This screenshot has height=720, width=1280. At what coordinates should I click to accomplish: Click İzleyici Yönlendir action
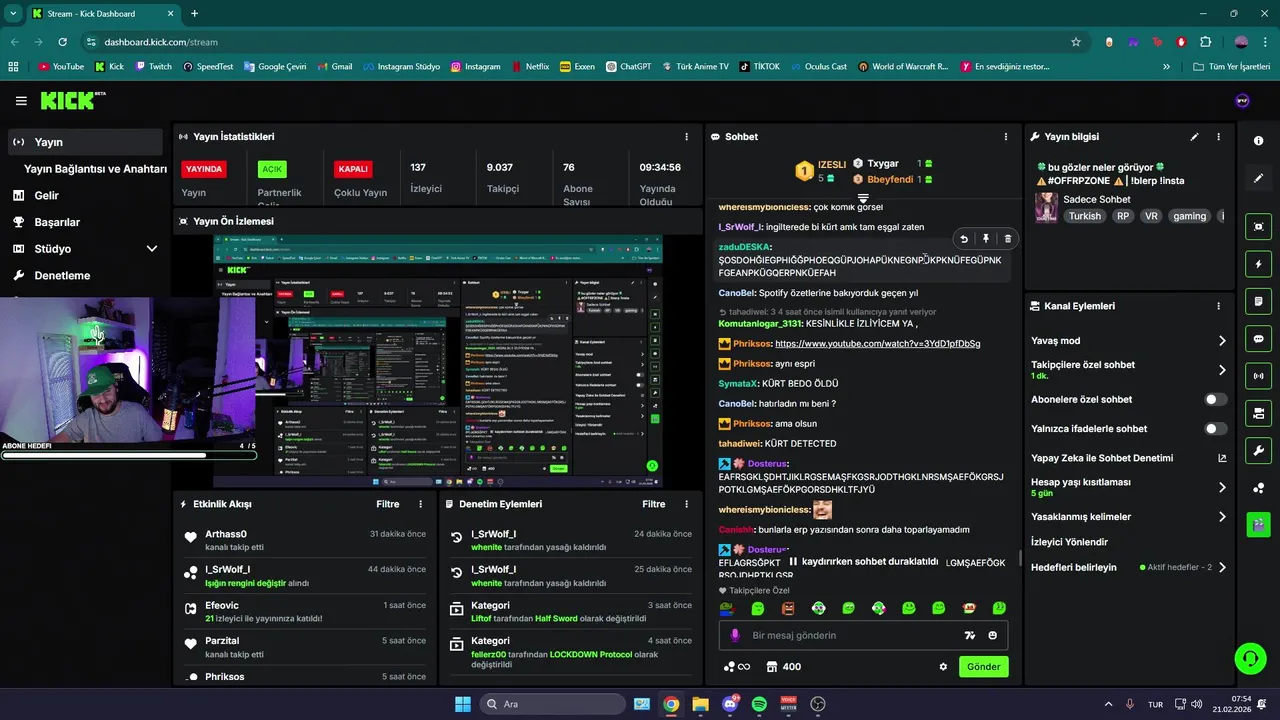click(x=1070, y=542)
